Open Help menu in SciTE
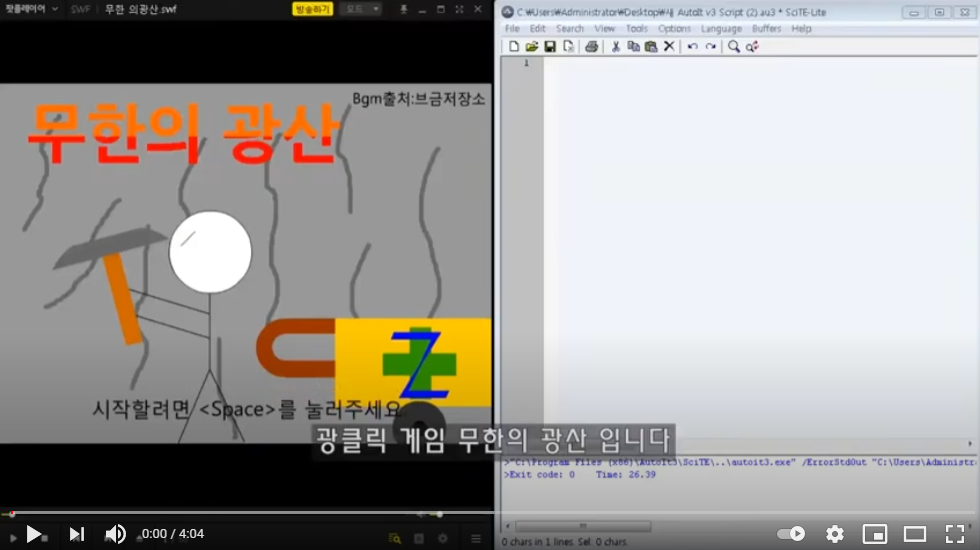 [801, 29]
